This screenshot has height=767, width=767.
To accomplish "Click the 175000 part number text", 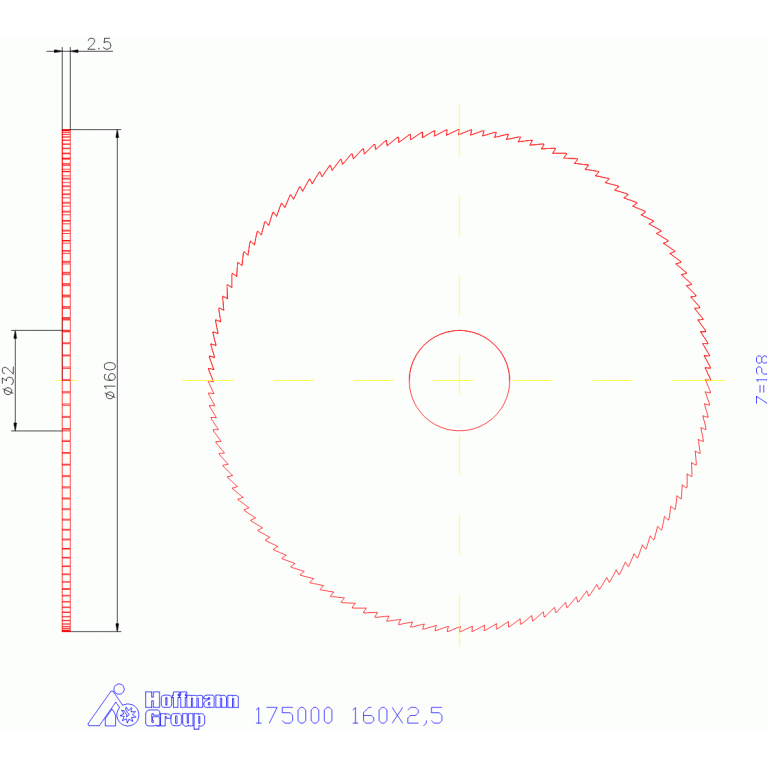I will (293, 716).
